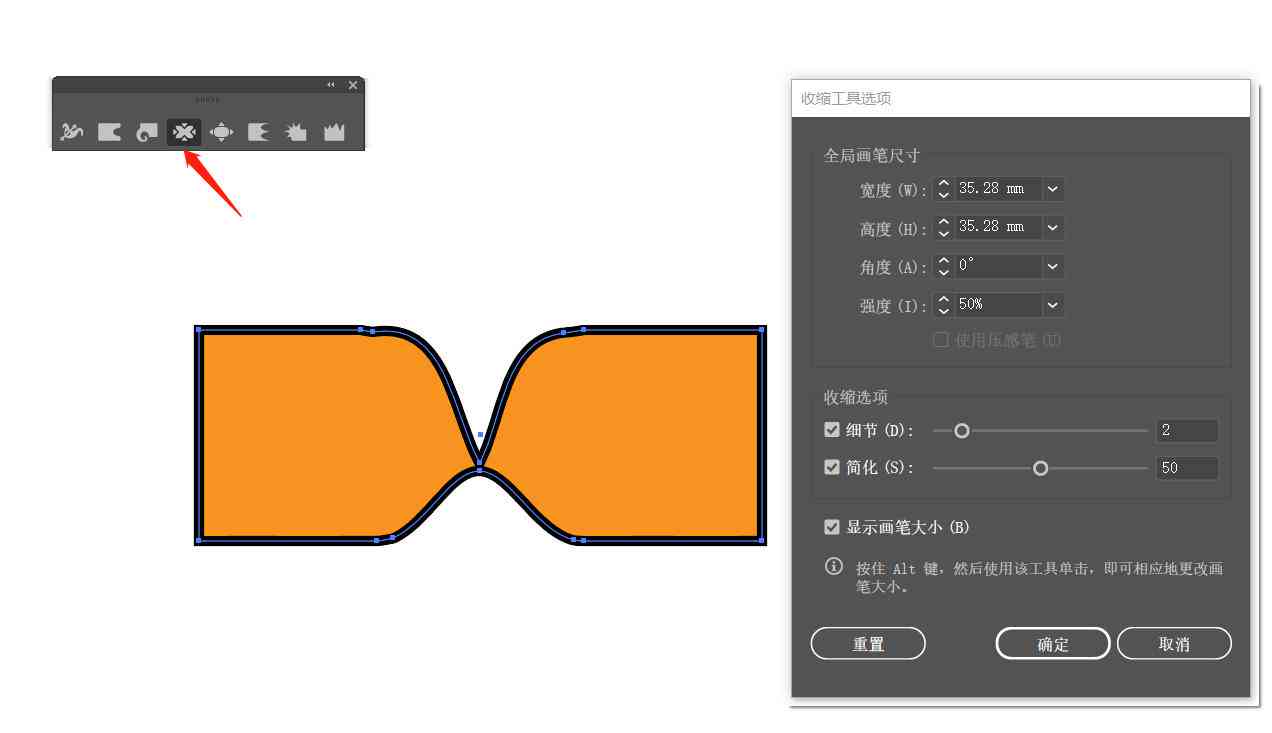1272x733 pixels.
Task: Select the Wrinkle tool icon
Action: pyautogui.click(x=334, y=132)
